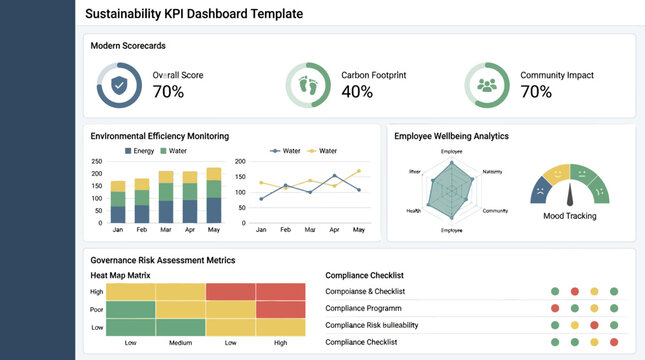Select the Feb stacked bar
This screenshot has width=645, height=360.
pyautogui.click(x=142, y=200)
